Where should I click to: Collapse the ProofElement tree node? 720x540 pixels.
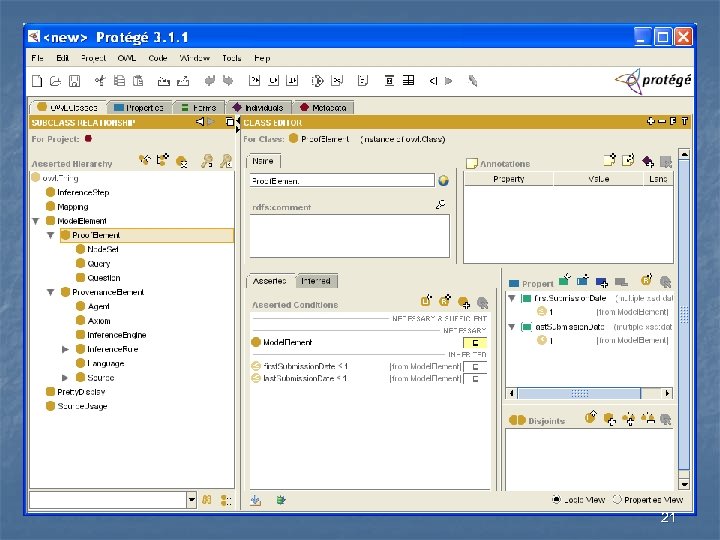click(x=51, y=235)
